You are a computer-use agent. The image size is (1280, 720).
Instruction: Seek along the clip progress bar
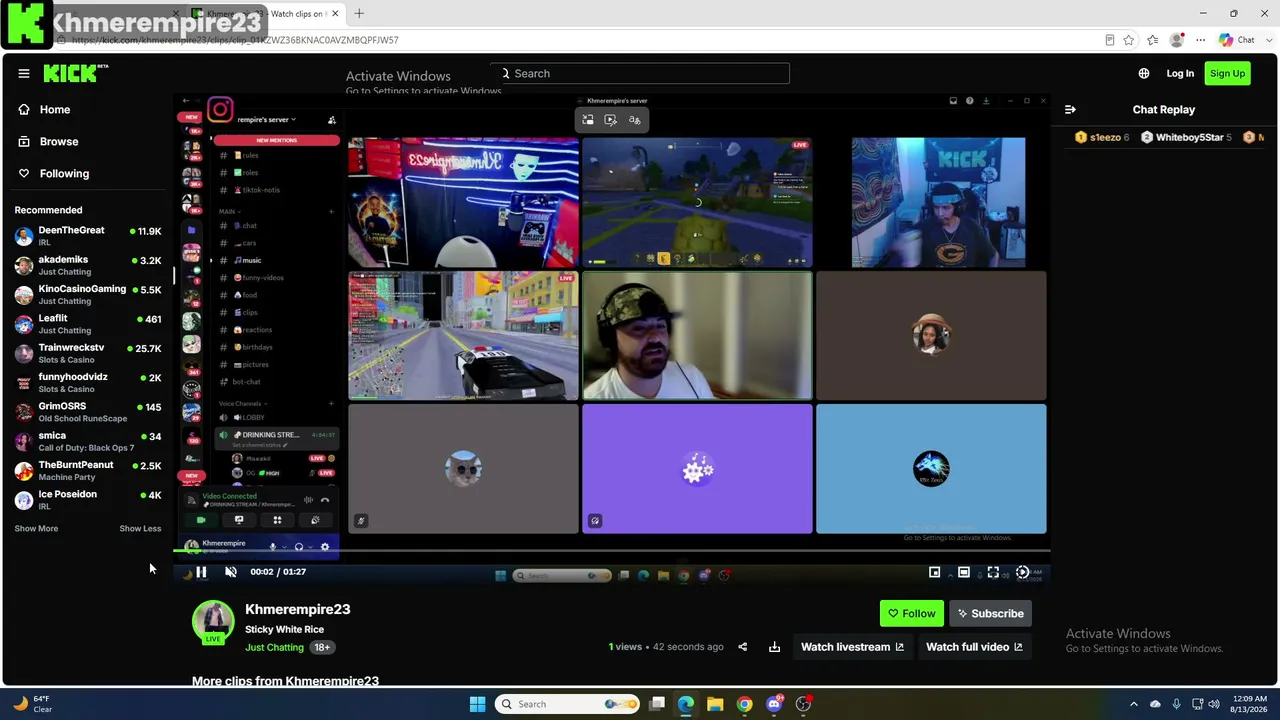click(x=611, y=551)
